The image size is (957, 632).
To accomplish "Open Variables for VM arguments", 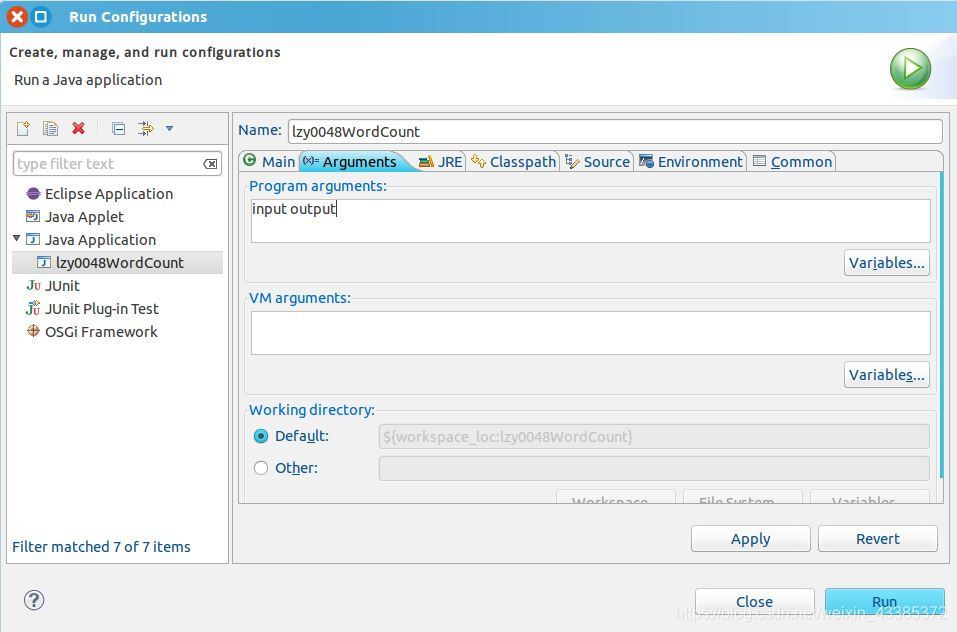I will click(887, 375).
